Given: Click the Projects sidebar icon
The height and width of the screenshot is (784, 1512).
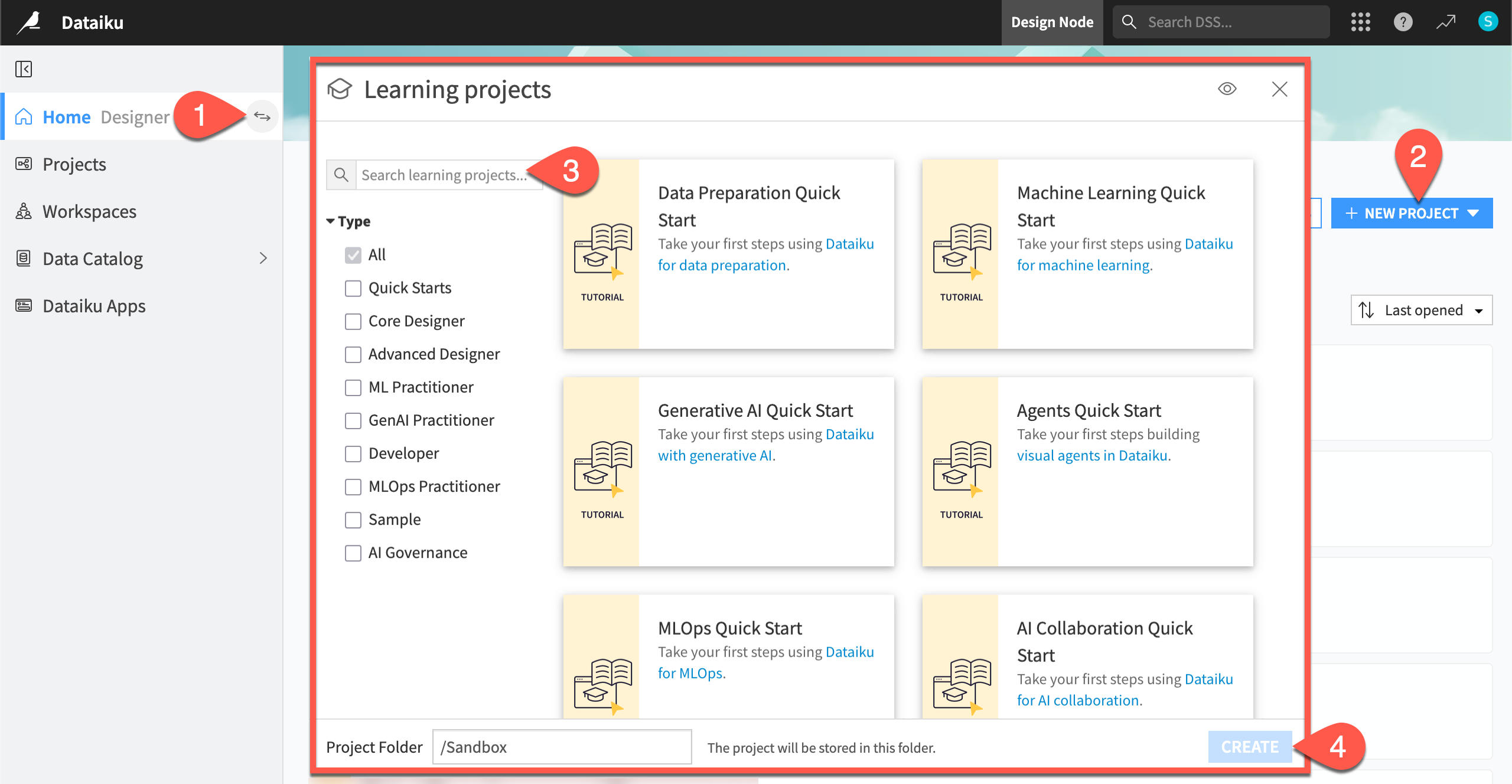Looking at the screenshot, I should pos(24,164).
